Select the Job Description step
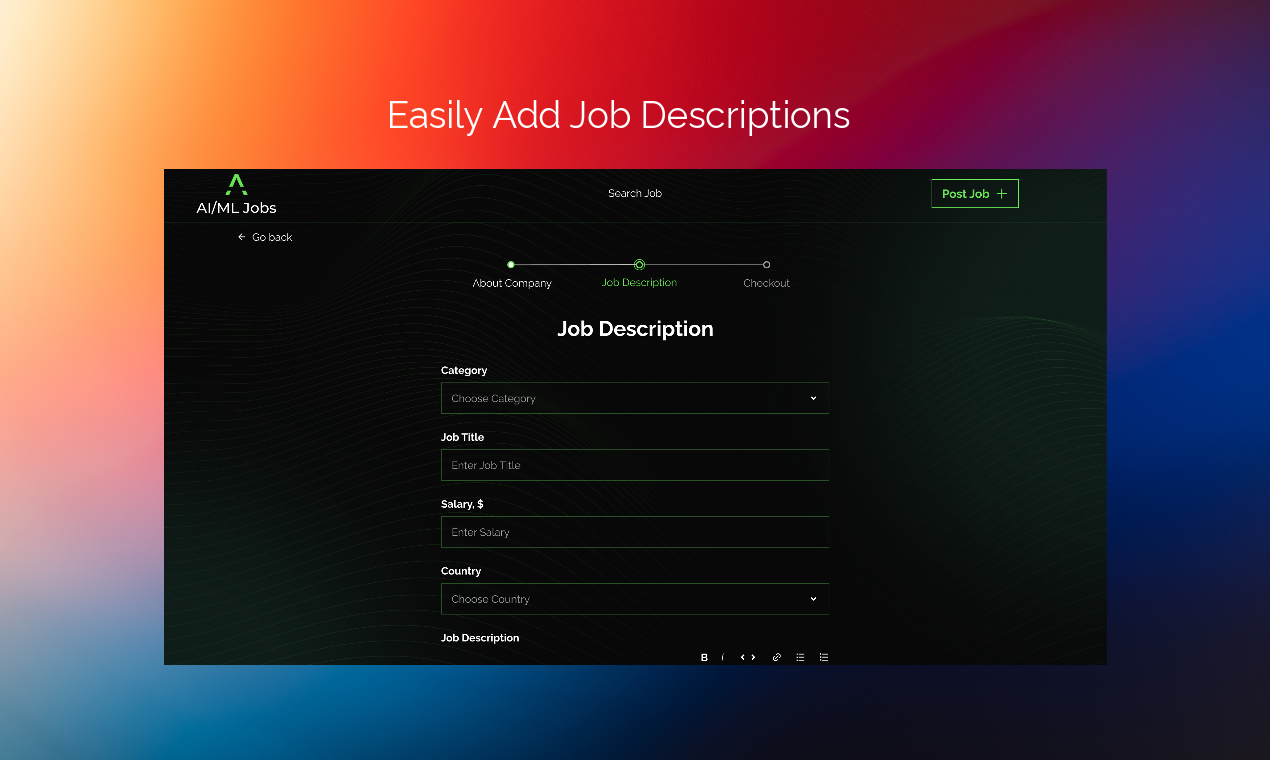This screenshot has width=1270, height=760. point(639,283)
